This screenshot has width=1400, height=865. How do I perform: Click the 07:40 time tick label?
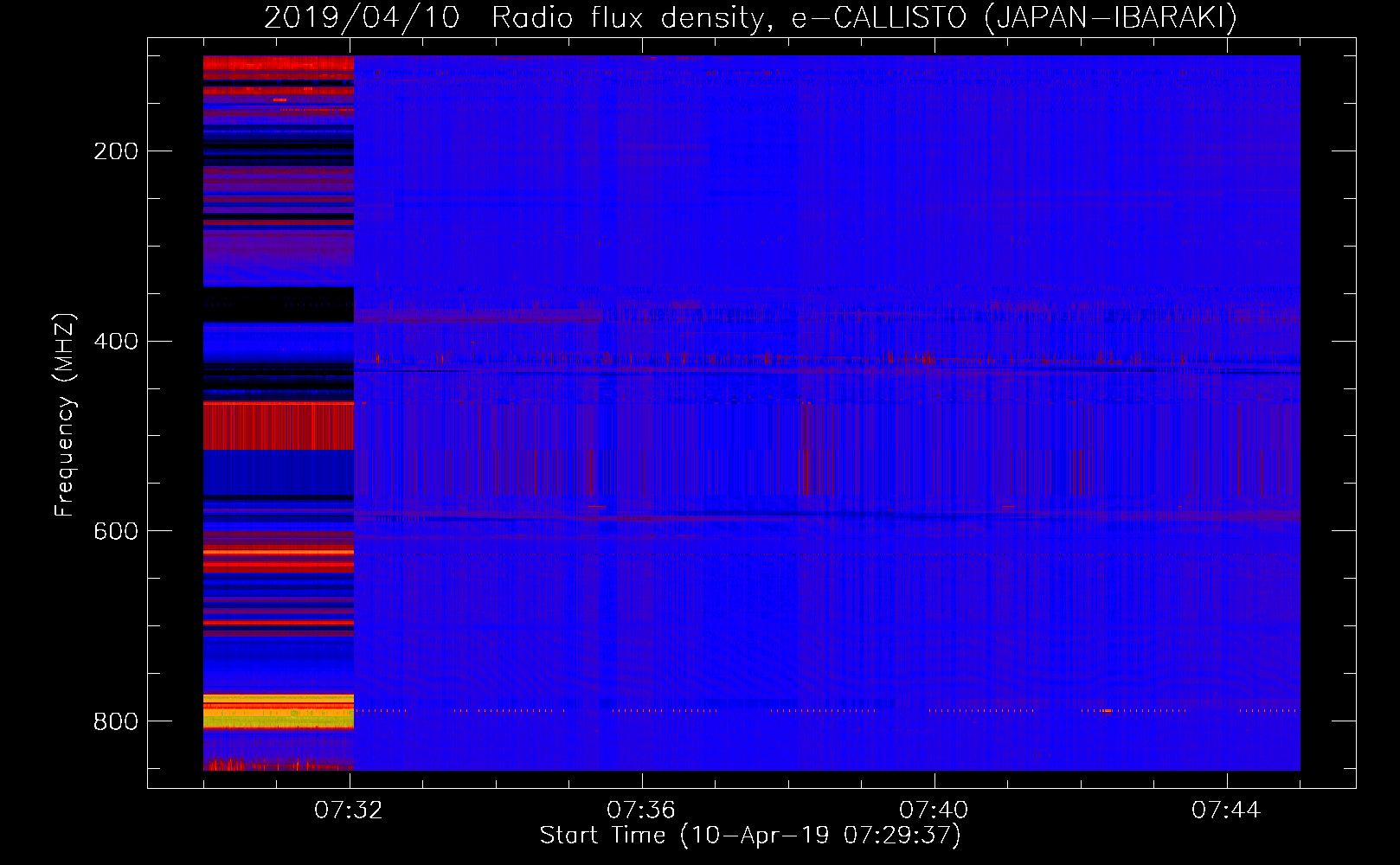934,811
